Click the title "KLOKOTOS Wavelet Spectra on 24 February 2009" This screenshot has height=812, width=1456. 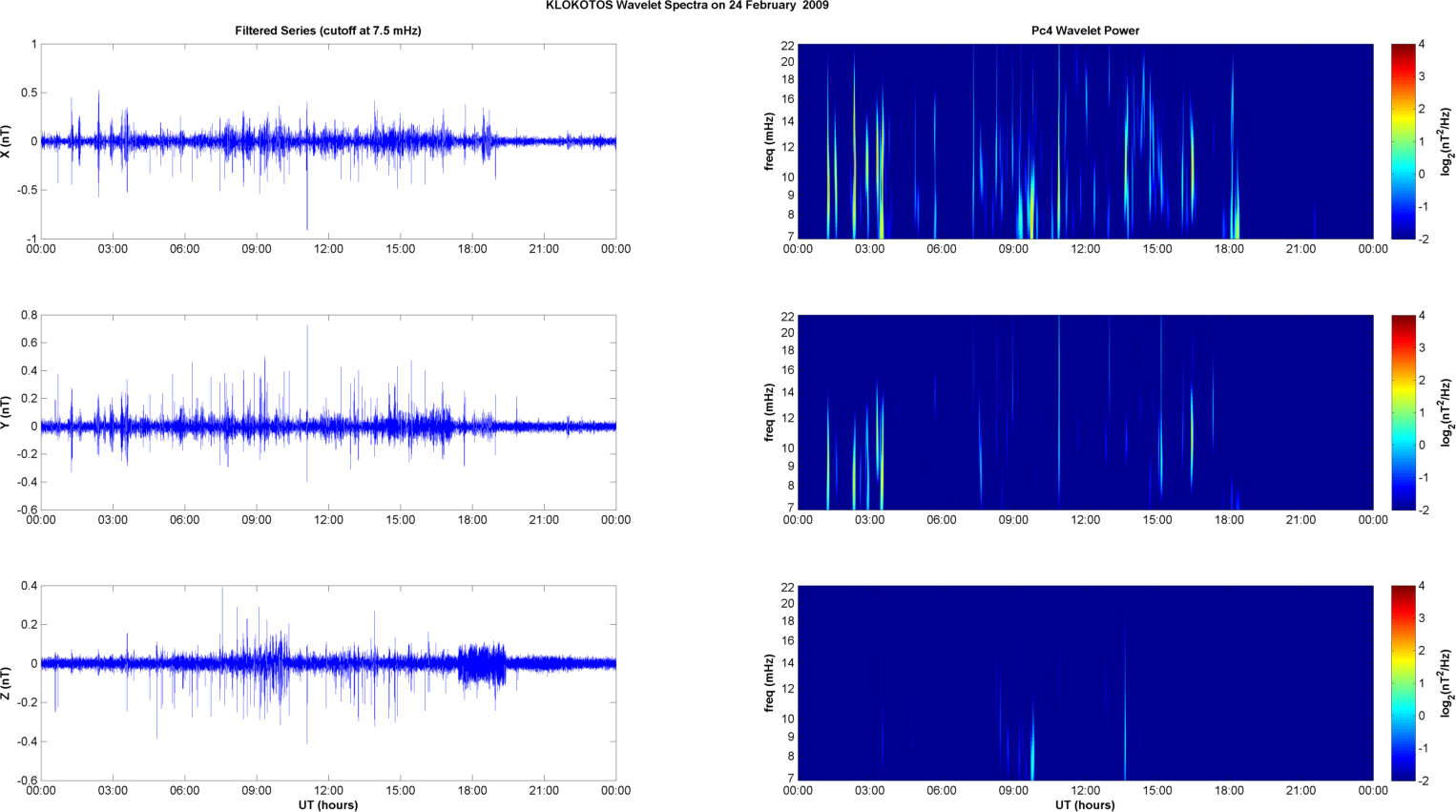tap(687, 6)
